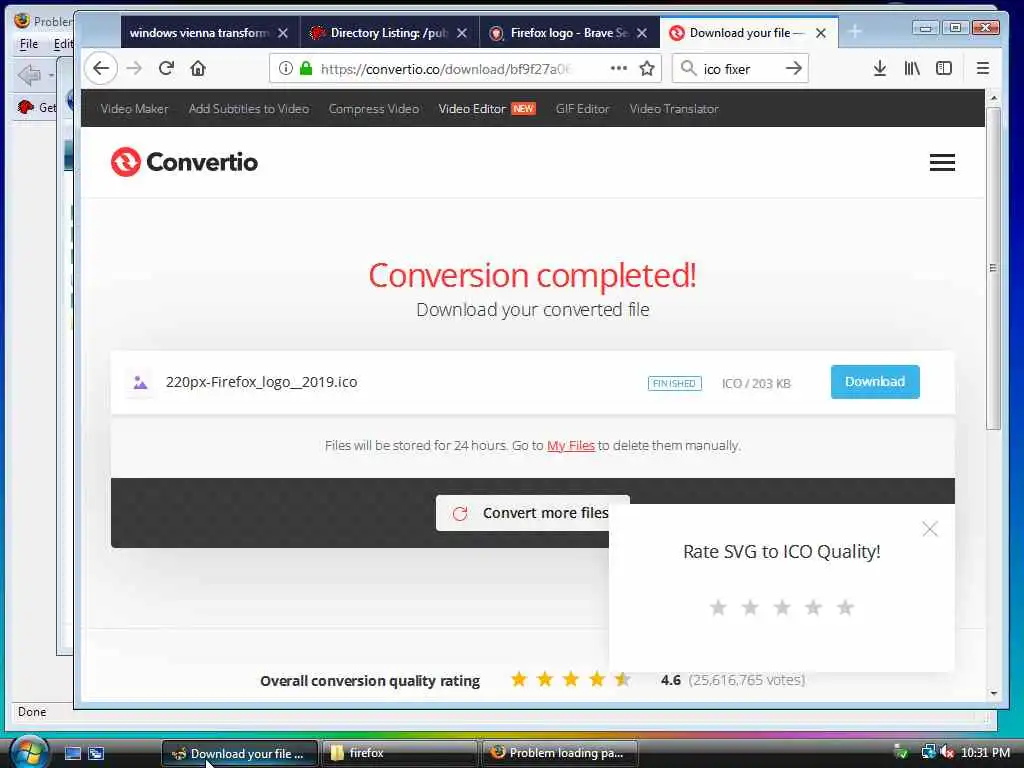The width and height of the screenshot is (1024, 768).
Task: Click the browser forward arrow
Action: 134,68
